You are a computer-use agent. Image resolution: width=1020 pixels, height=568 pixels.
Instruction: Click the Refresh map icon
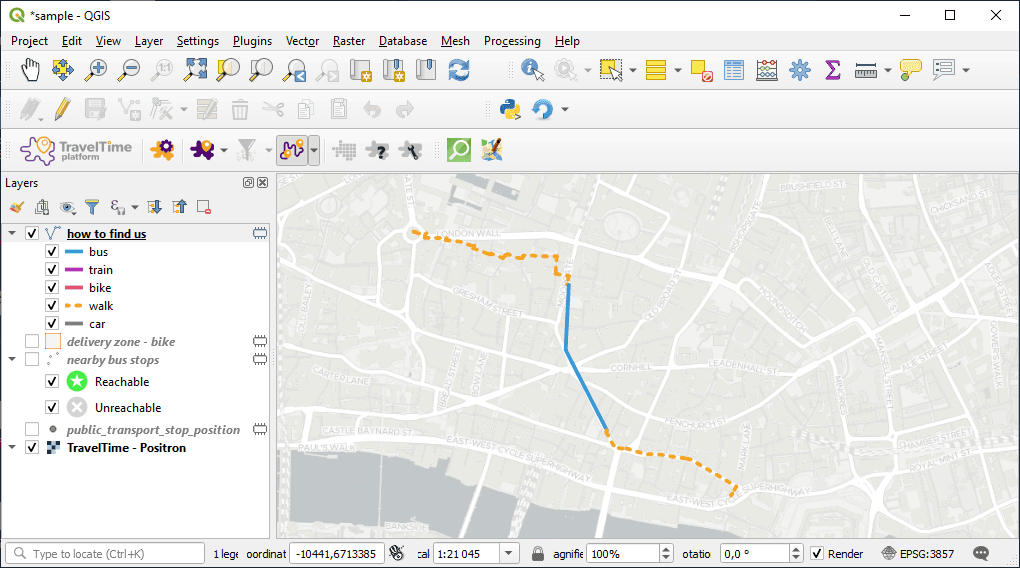[459, 70]
